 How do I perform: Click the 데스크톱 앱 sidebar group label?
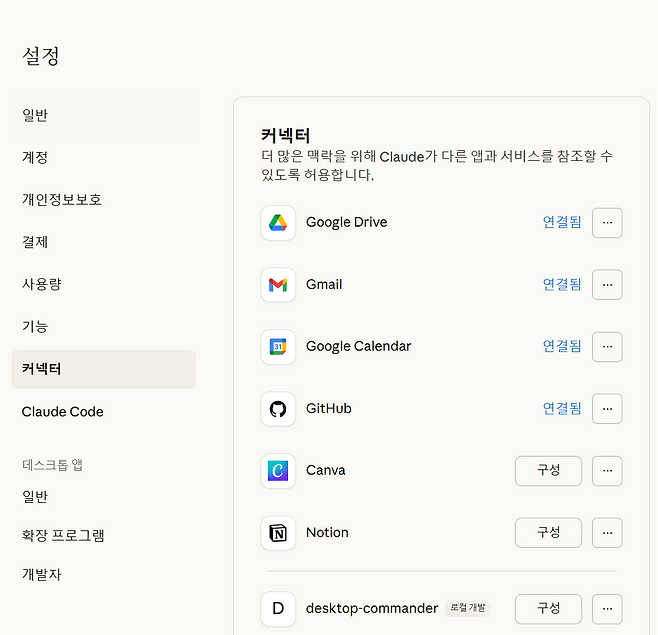52,465
